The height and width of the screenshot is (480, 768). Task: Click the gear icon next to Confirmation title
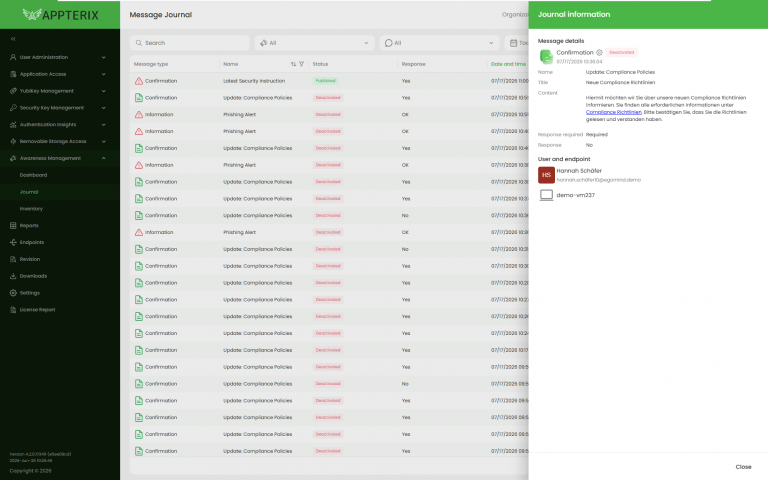point(599,52)
